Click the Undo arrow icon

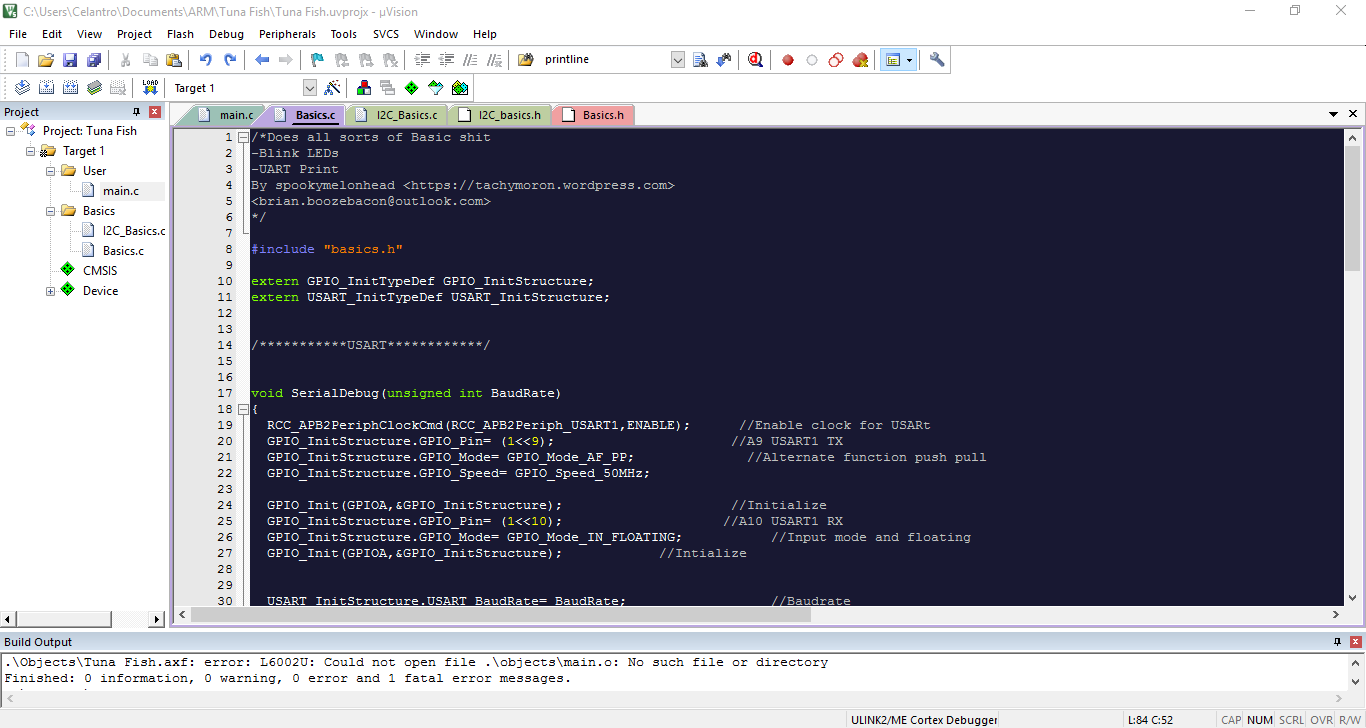(x=206, y=60)
